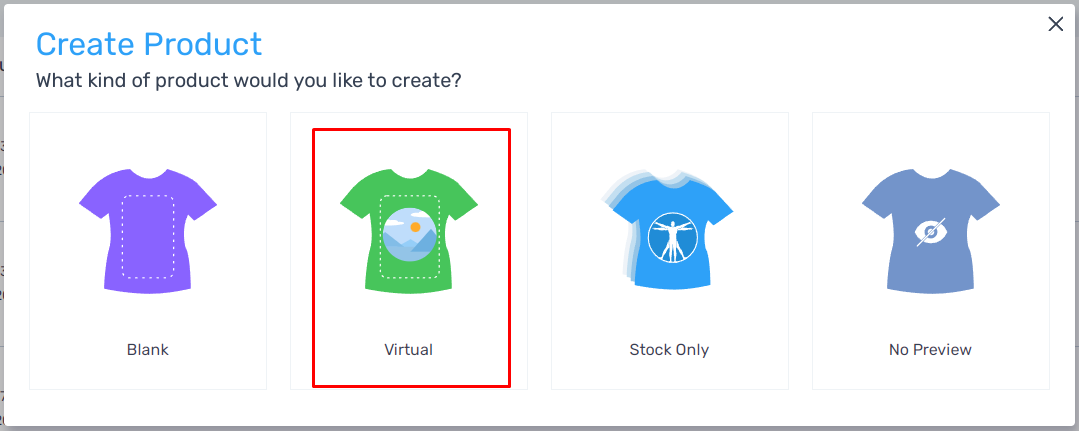The height and width of the screenshot is (431, 1079).
Task: Choose the "Virtual" label text
Action: click(x=409, y=350)
